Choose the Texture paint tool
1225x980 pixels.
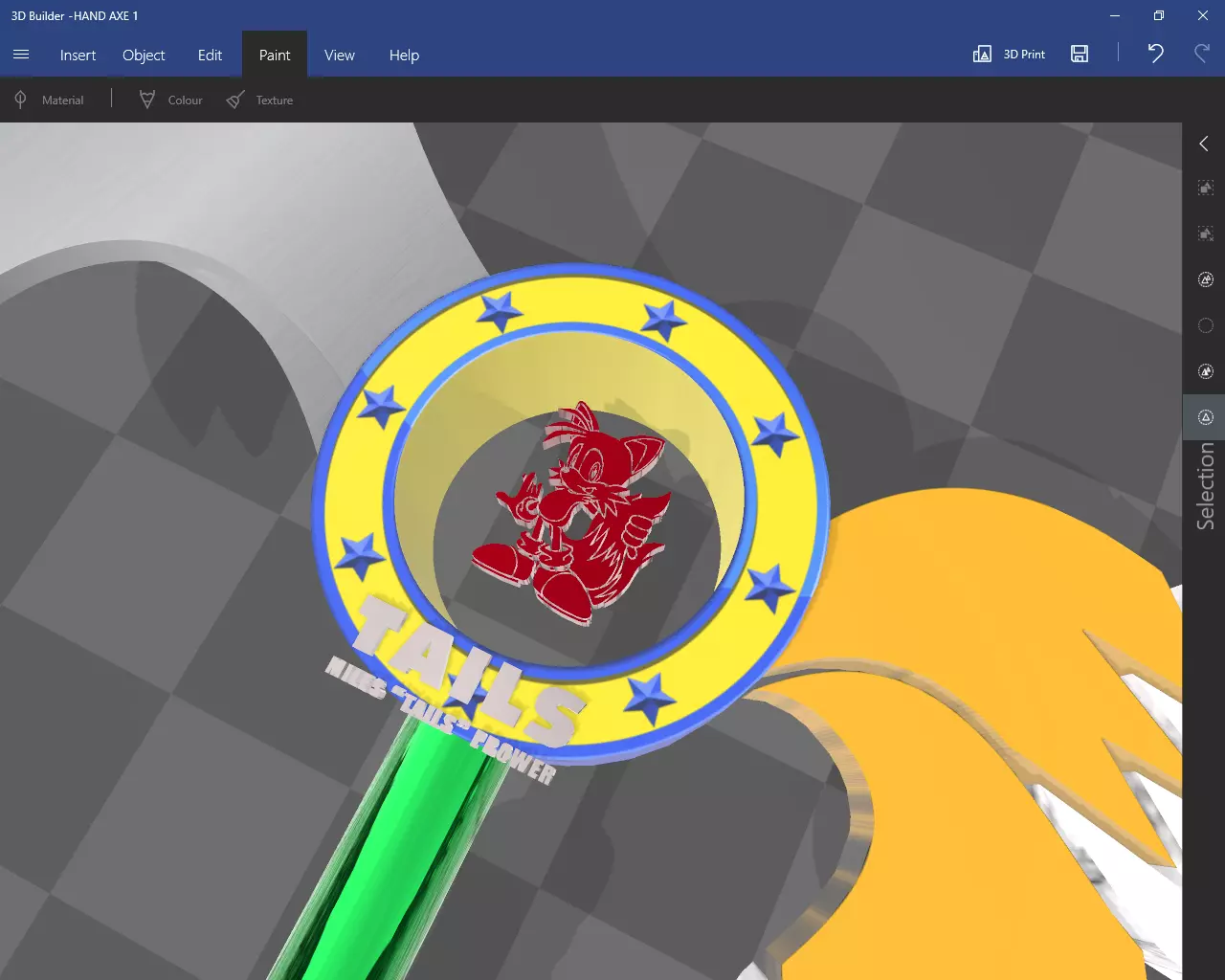[x=260, y=100]
